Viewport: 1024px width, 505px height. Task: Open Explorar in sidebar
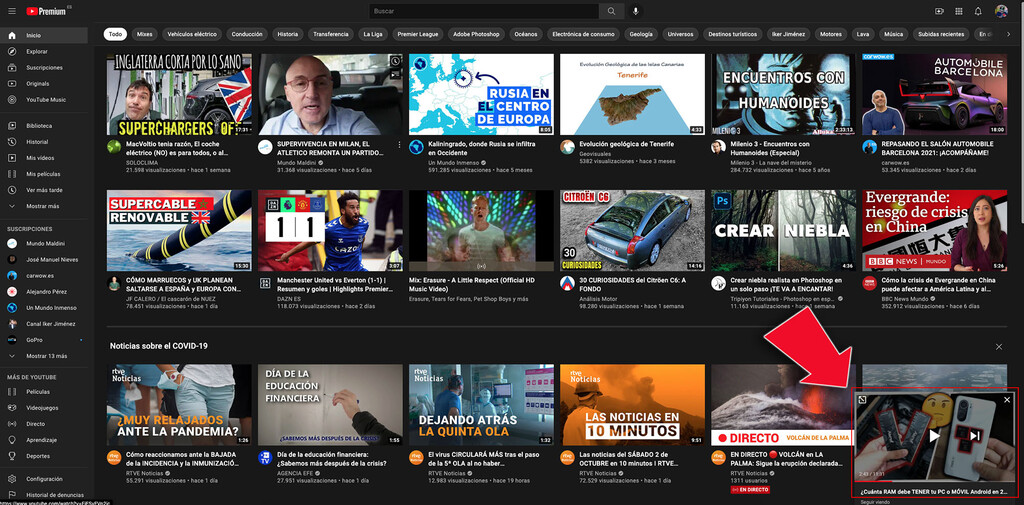pyautogui.click(x=44, y=52)
